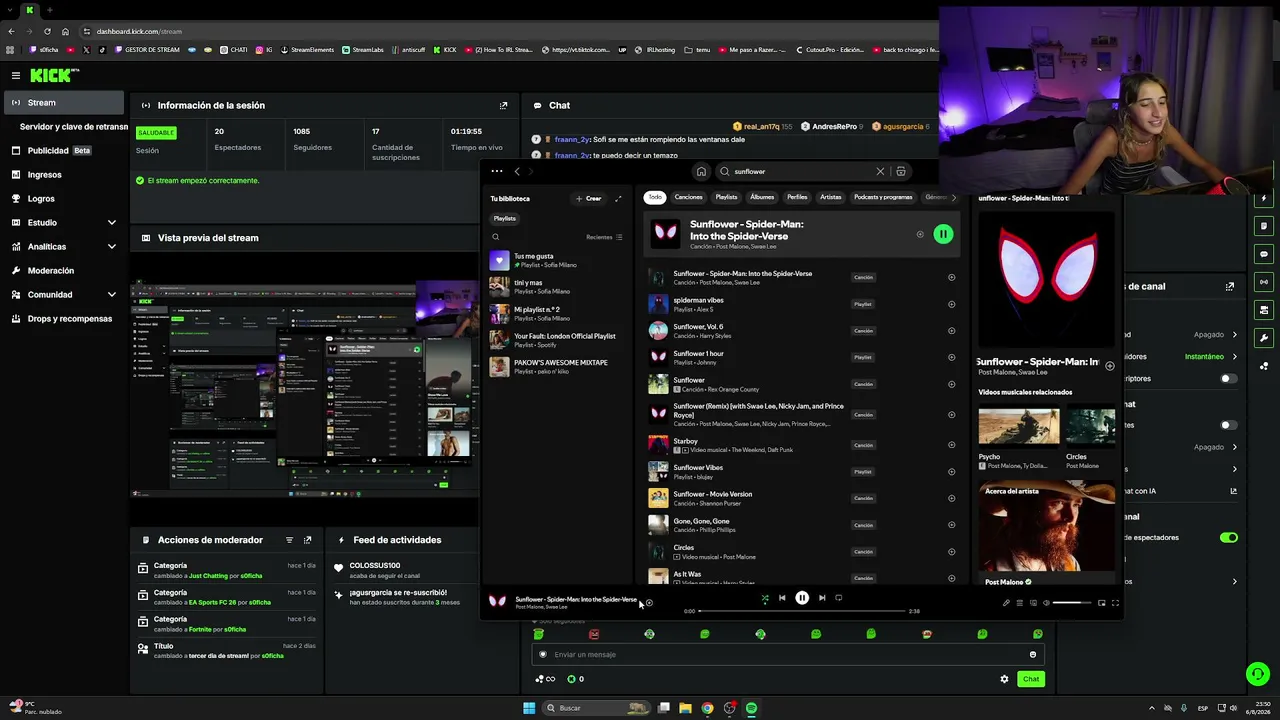Image resolution: width=1280 pixels, height=720 pixels.
Task: Add spiderman vibes playlist to library
Action: tap(951, 304)
